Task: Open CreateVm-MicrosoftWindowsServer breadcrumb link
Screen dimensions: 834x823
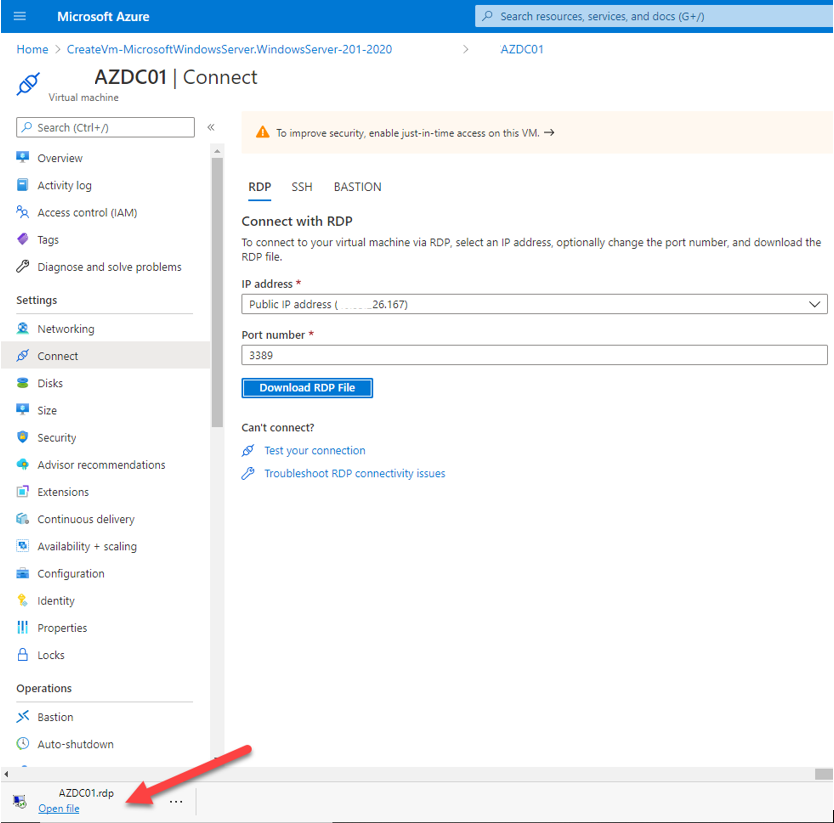Action: pyautogui.click(x=229, y=49)
